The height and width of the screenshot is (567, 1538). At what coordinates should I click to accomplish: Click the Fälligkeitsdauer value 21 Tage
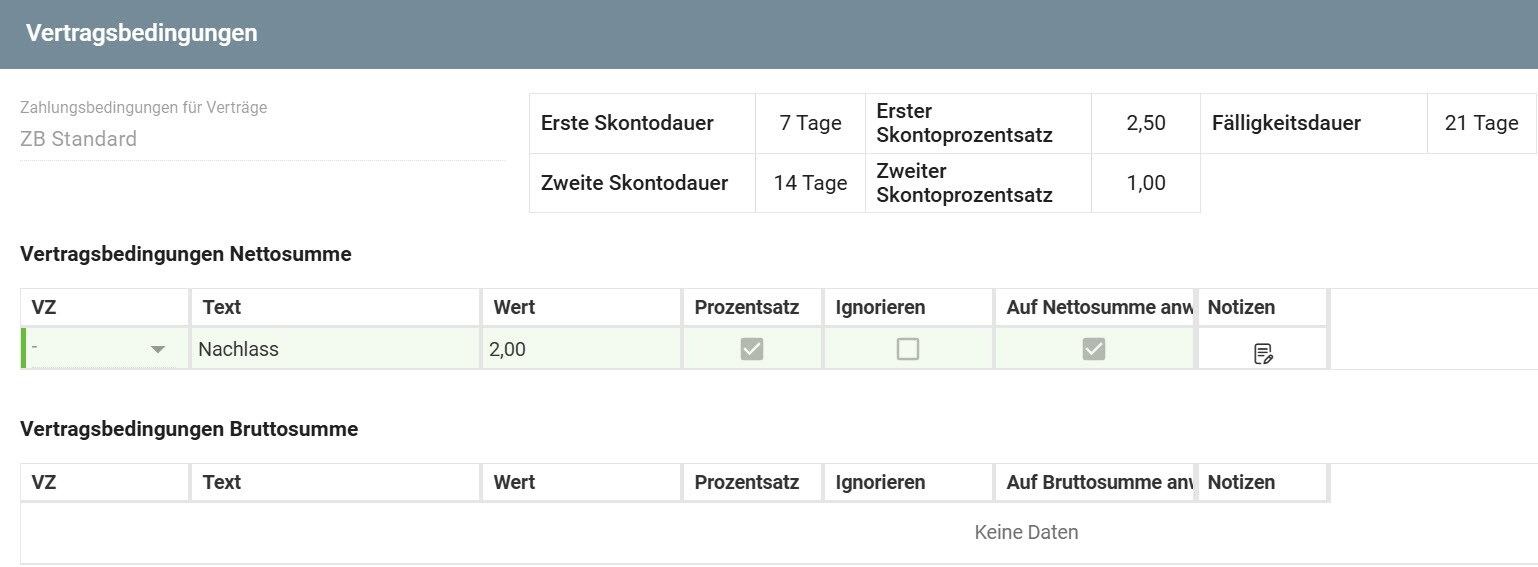click(1481, 123)
